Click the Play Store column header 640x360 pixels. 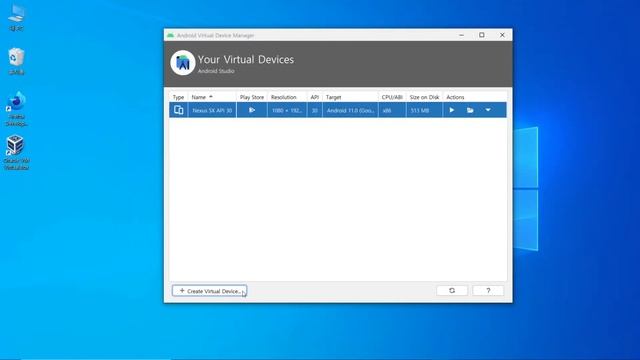click(x=252, y=97)
